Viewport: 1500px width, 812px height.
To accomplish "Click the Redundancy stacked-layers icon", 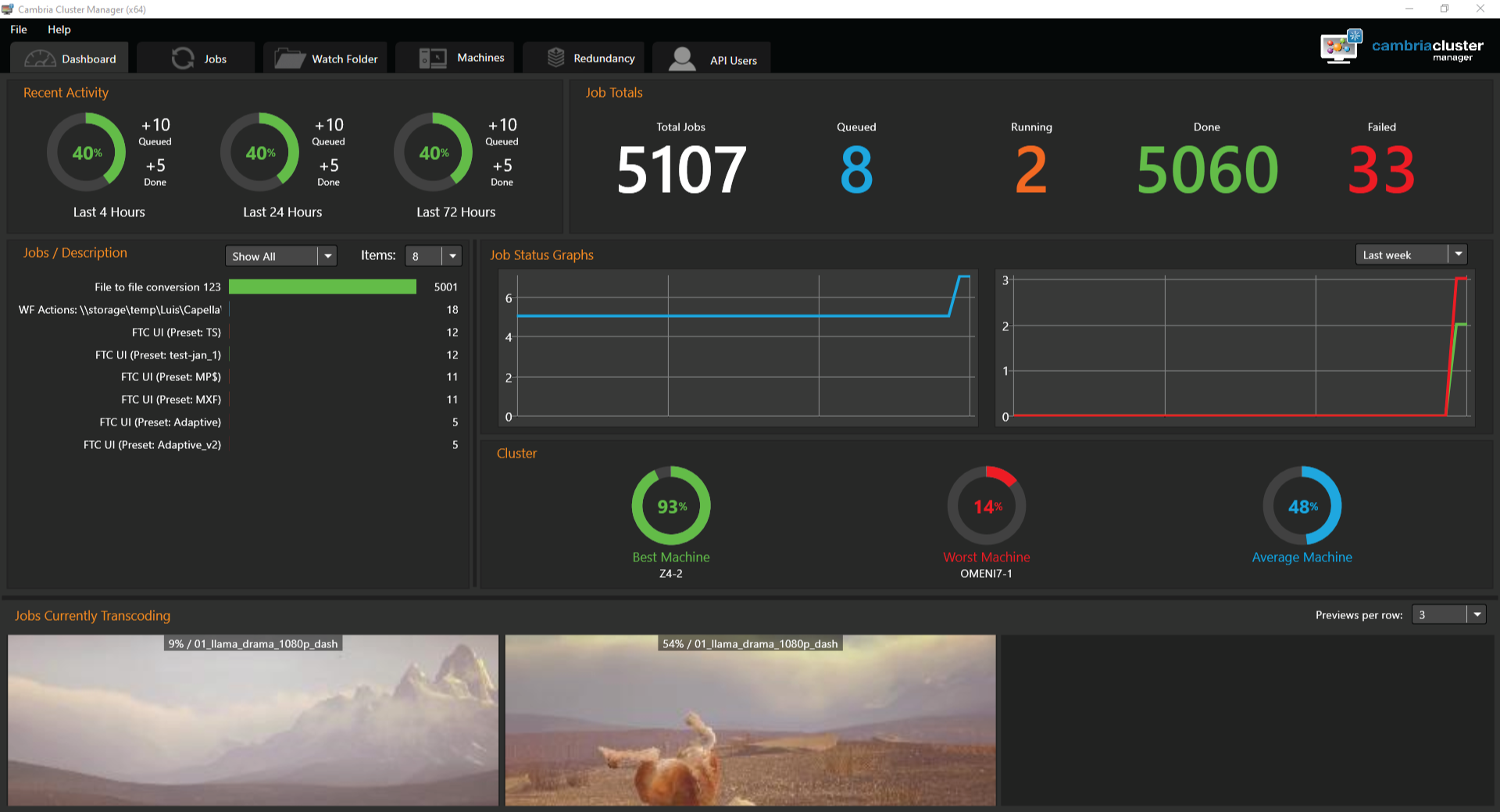I will (555, 58).
